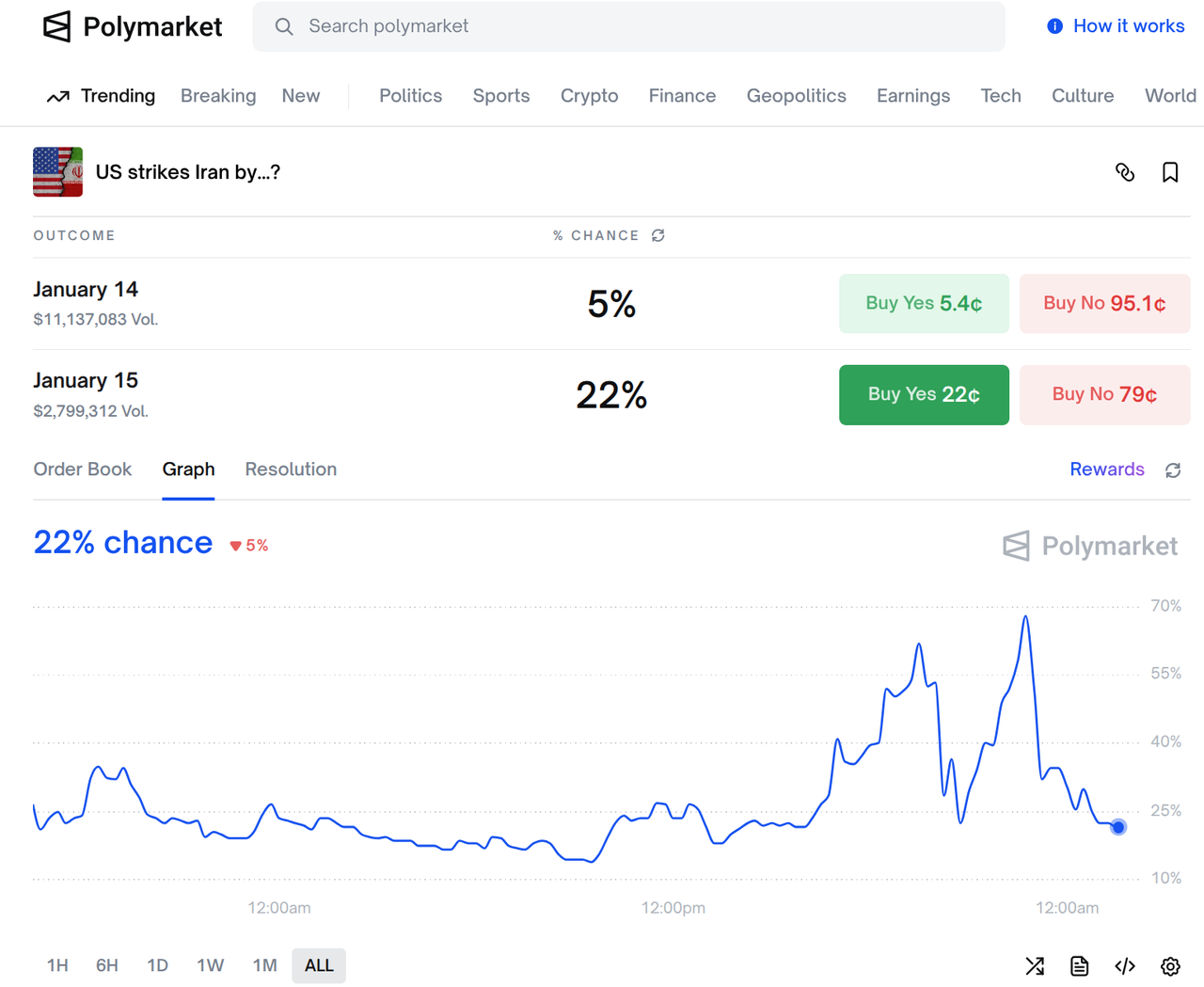Go to the Politics category
The image size is (1204, 987).
(411, 96)
